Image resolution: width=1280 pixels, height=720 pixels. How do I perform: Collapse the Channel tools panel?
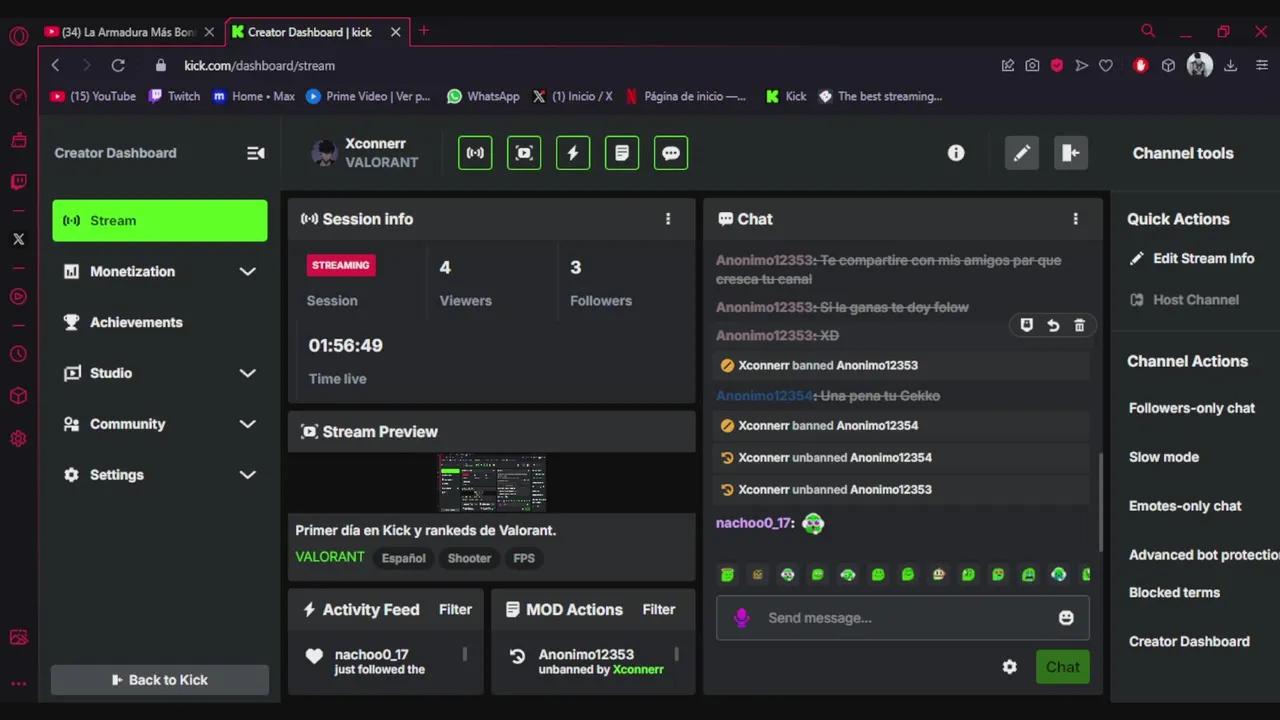coord(1071,153)
